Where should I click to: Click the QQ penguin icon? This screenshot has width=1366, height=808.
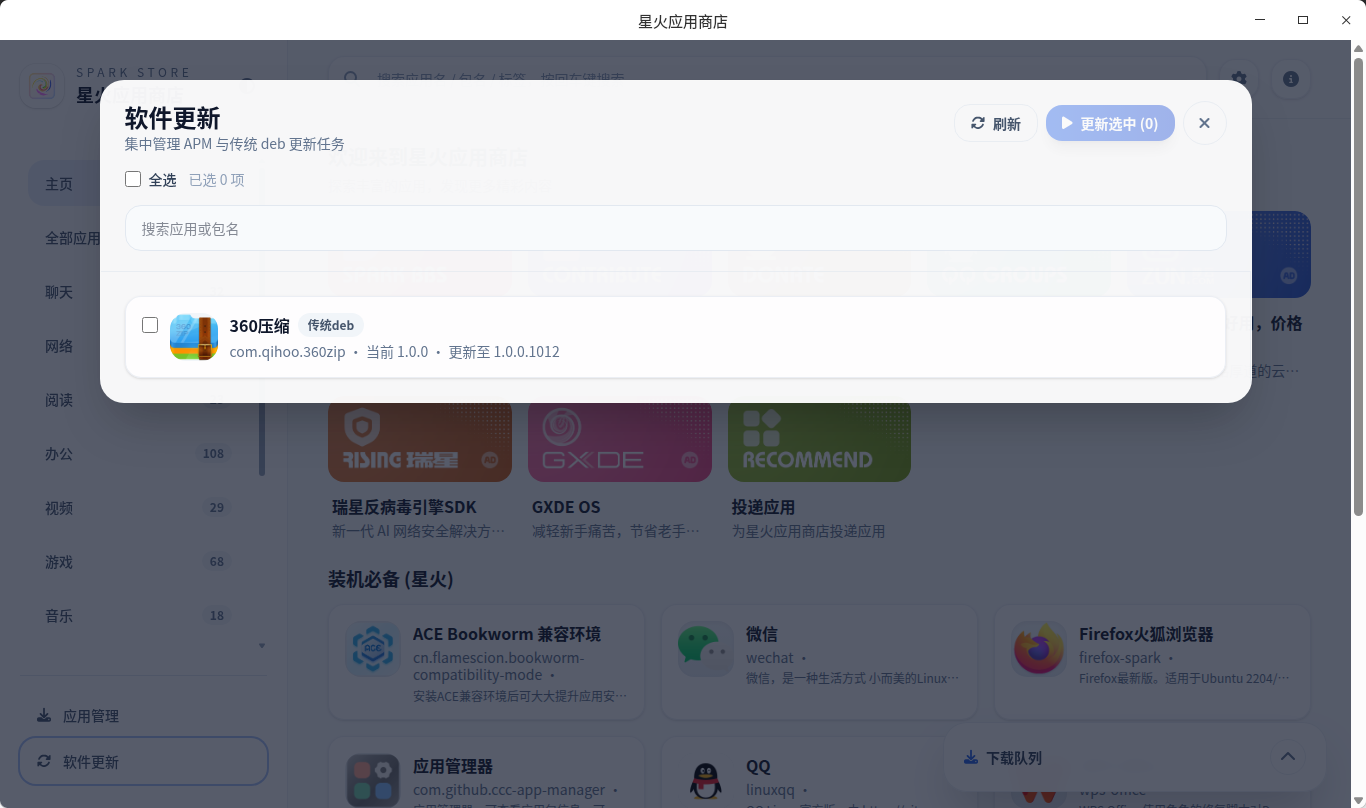coord(705,780)
